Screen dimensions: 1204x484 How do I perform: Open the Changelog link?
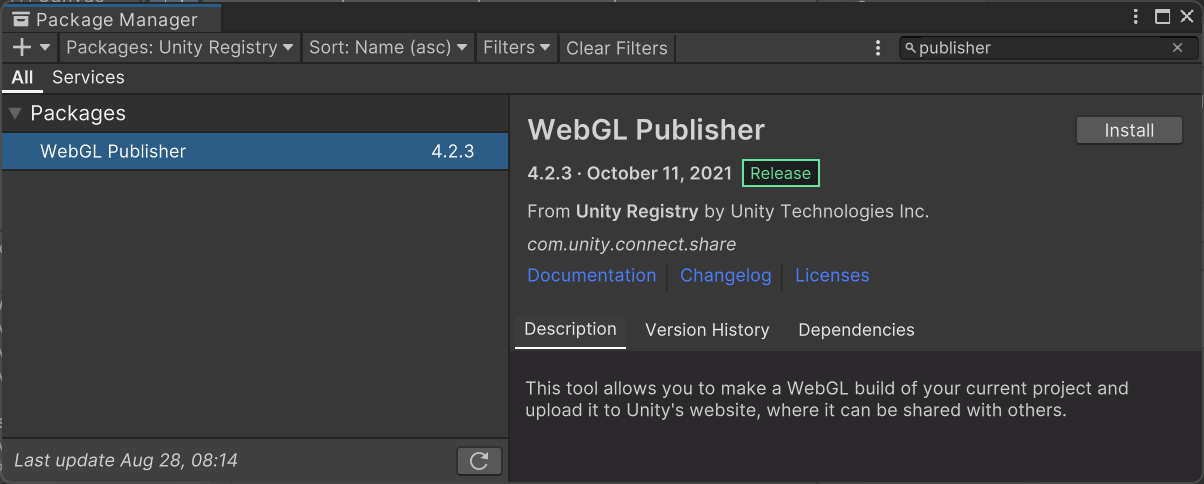pyautogui.click(x=725, y=275)
